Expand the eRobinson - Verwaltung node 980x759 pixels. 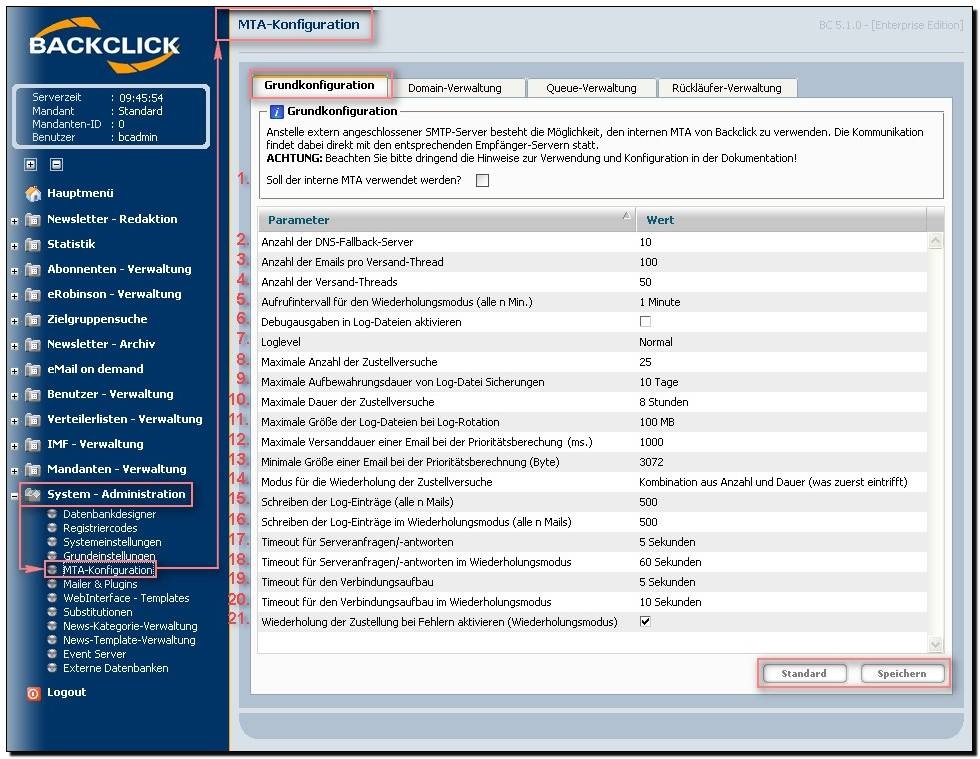[14, 296]
